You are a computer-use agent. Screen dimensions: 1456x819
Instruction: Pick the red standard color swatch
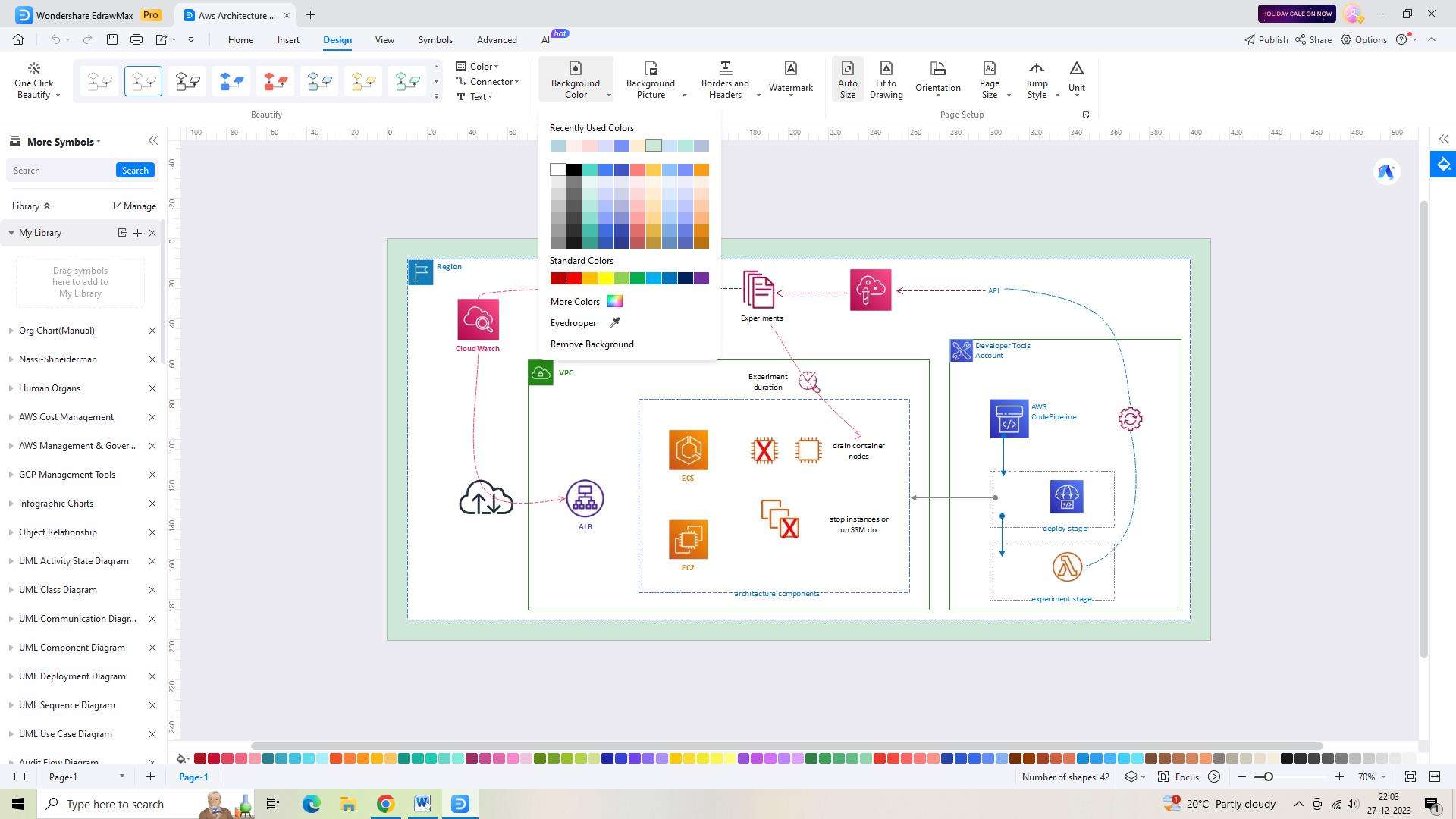574,279
